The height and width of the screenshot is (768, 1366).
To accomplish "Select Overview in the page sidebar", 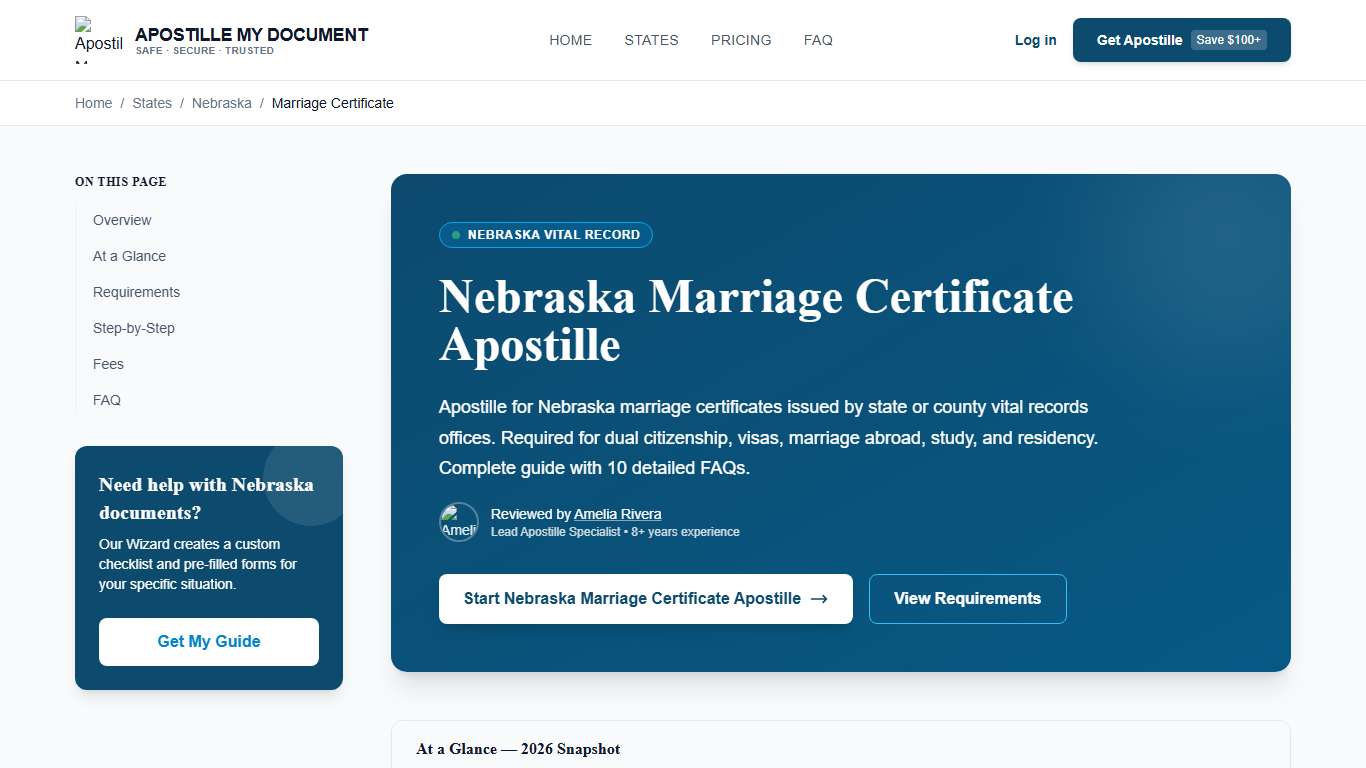I will [x=122, y=220].
